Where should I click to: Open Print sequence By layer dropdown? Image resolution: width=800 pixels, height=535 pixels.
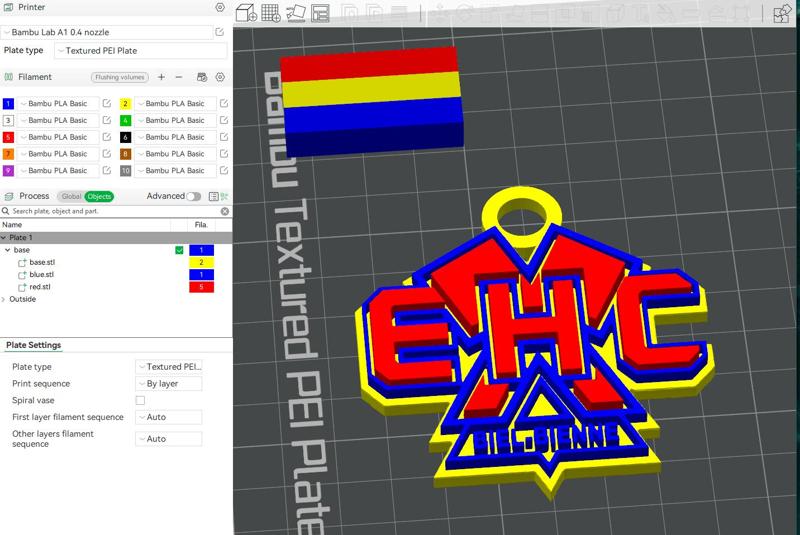click(x=169, y=384)
